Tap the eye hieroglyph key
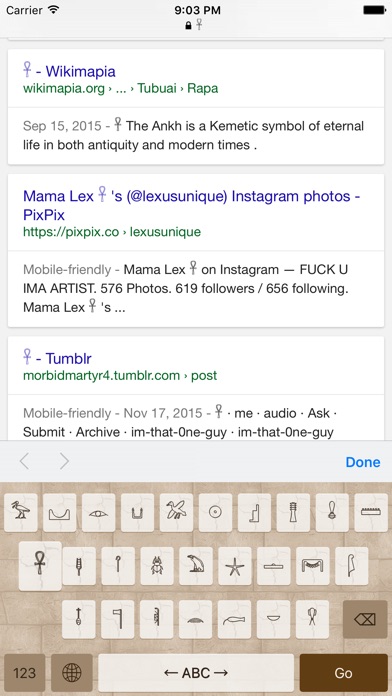This screenshot has height=696, width=392. point(98,513)
